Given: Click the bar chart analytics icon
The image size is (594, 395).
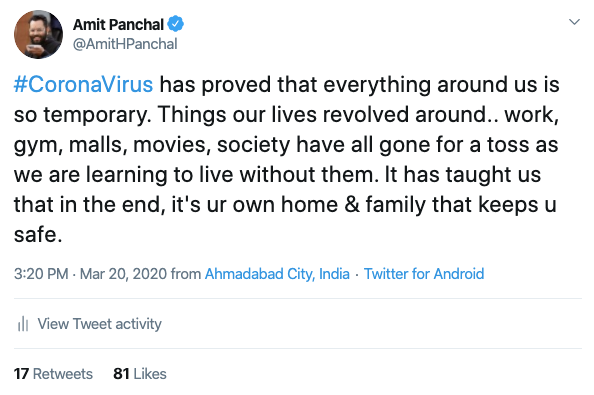Looking at the screenshot, I should tap(23, 324).
